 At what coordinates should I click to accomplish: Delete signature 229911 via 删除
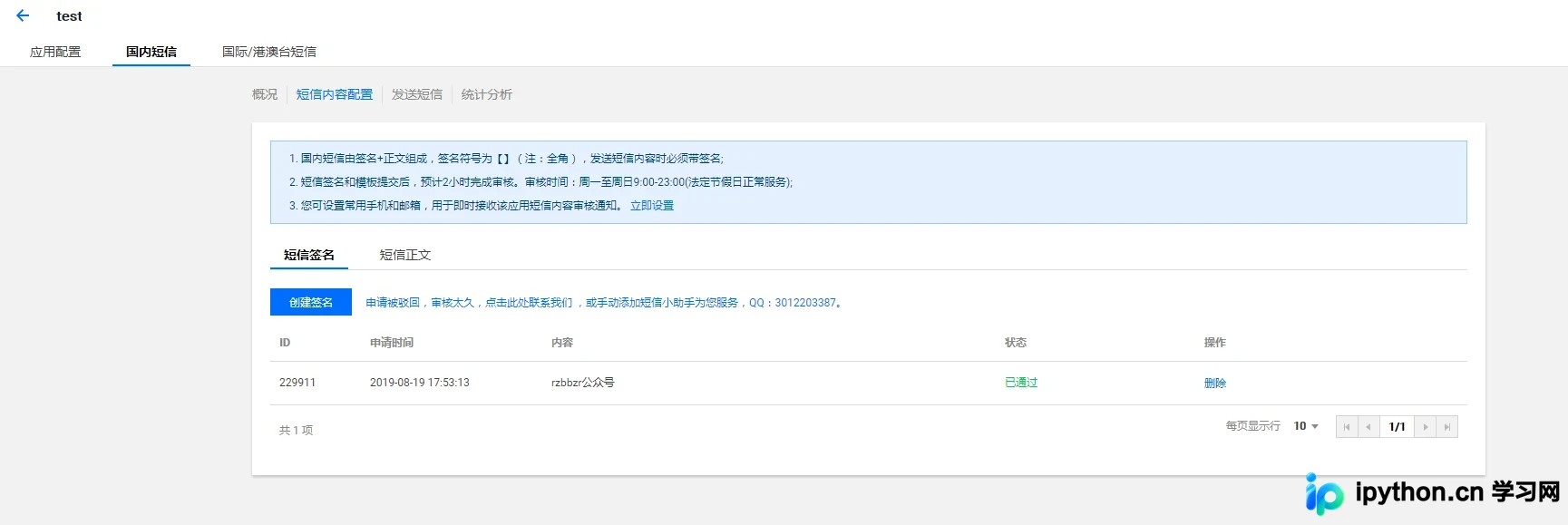pos(1215,384)
